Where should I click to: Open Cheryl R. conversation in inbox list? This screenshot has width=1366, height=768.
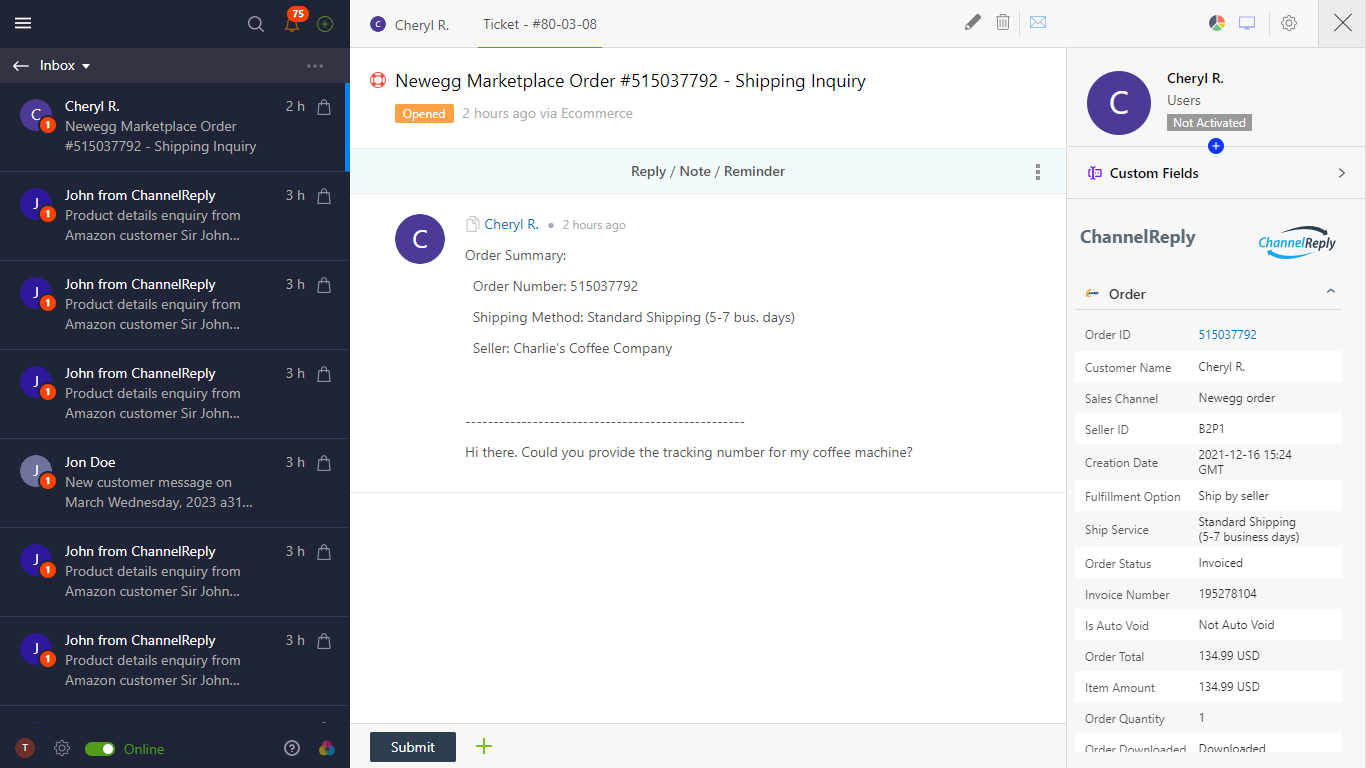[x=174, y=126]
